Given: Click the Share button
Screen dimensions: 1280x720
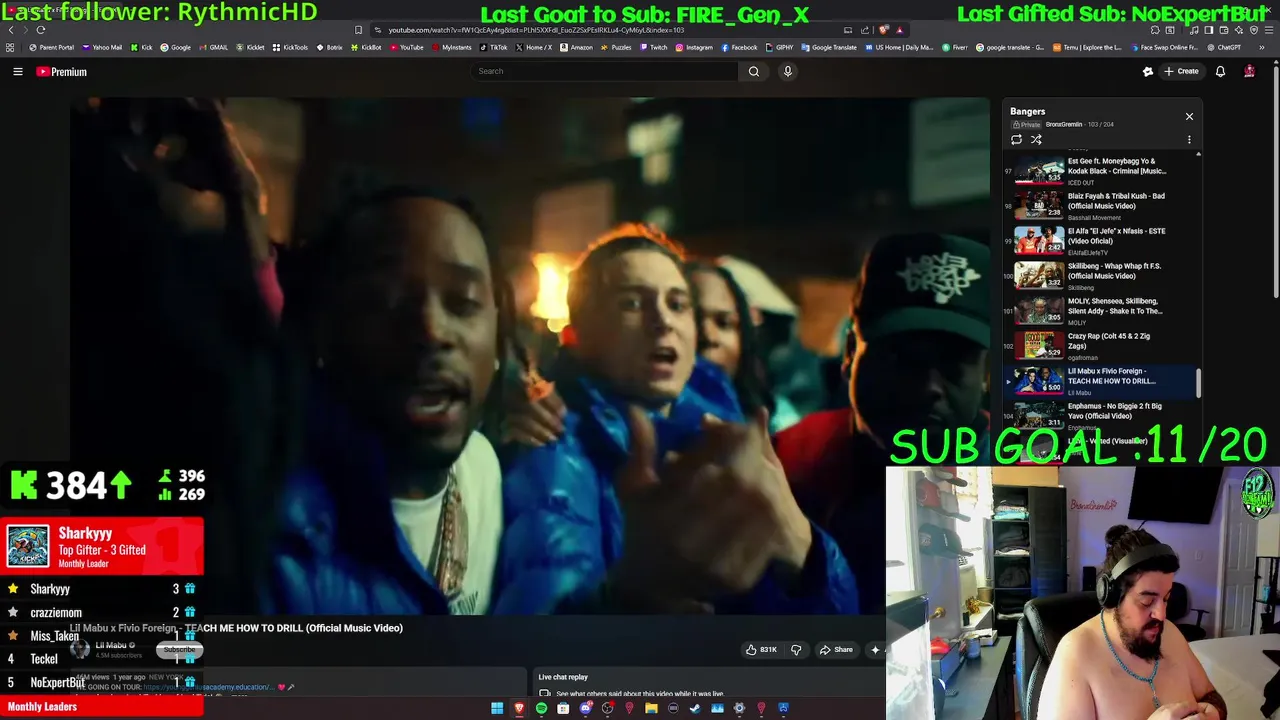Looking at the screenshot, I should click(x=836, y=650).
